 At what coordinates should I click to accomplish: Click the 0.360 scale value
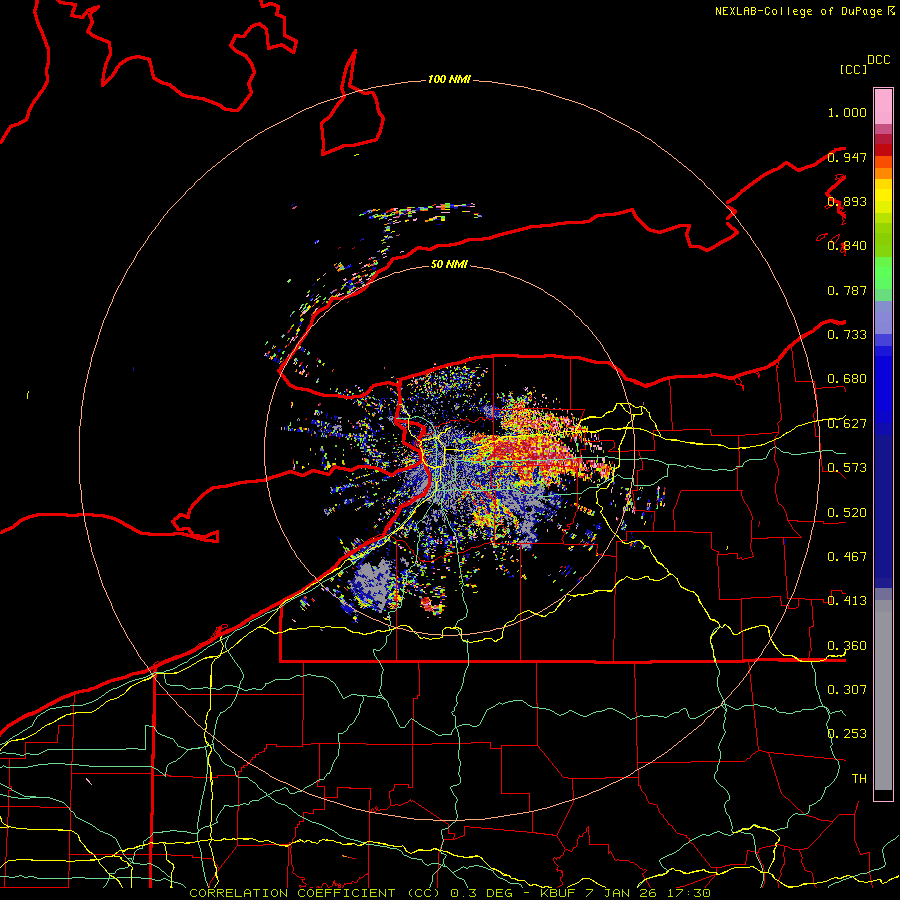[x=847, y=646]
